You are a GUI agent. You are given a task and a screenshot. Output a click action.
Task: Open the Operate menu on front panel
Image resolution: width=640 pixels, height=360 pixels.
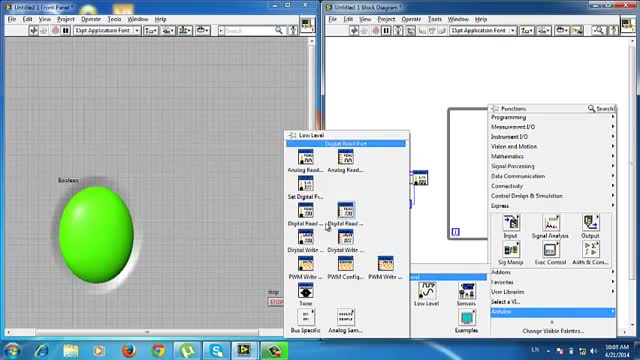(91, 19)
